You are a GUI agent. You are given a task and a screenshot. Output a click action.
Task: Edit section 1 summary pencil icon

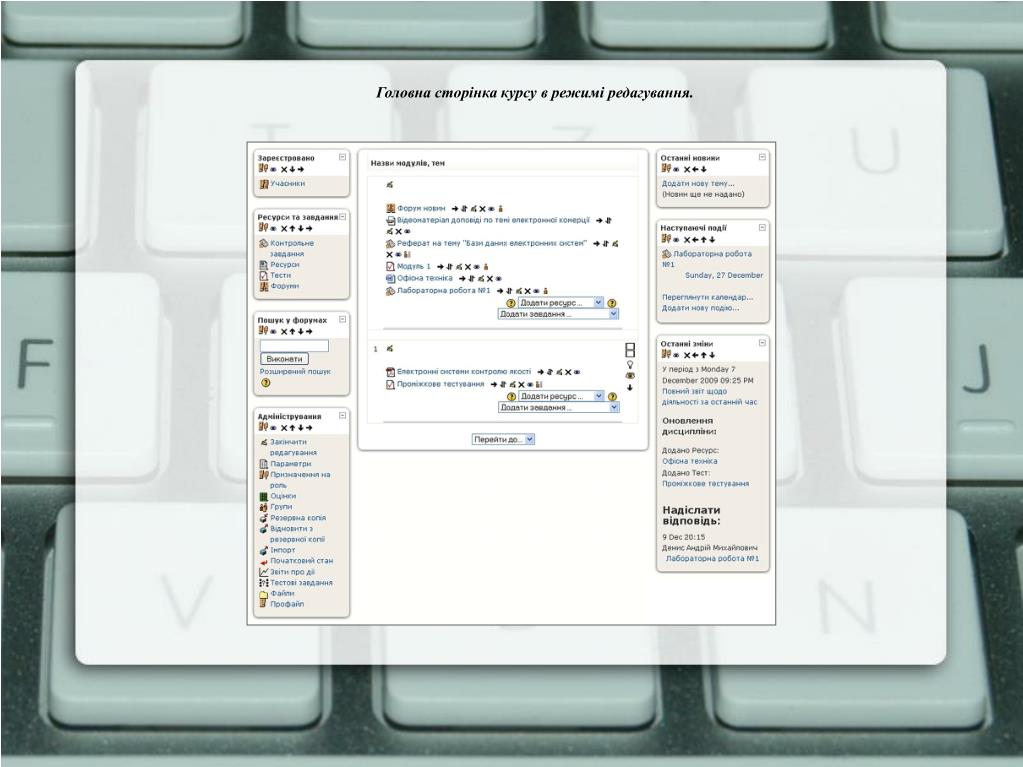click(x=389, y=349)
